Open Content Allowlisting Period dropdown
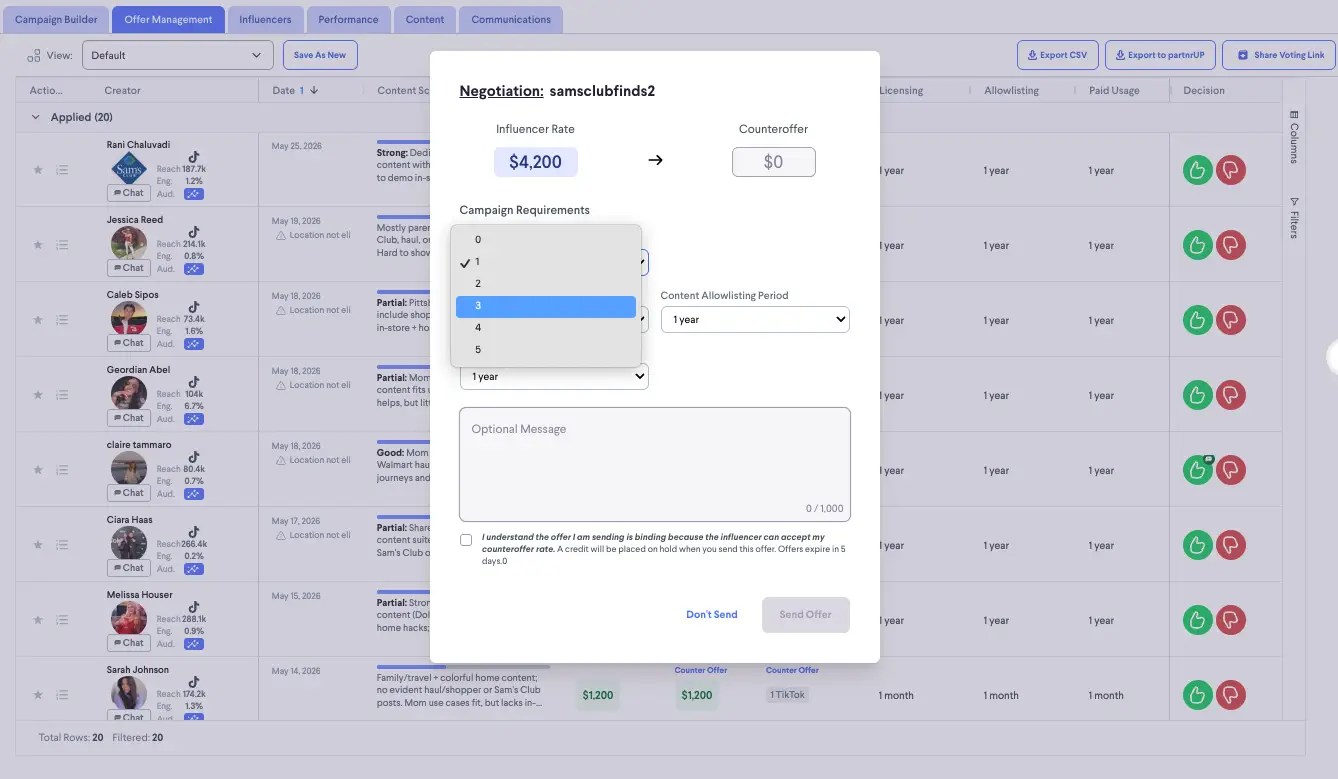This screenshot has width=1338, height=779. [x=755, y=320]
